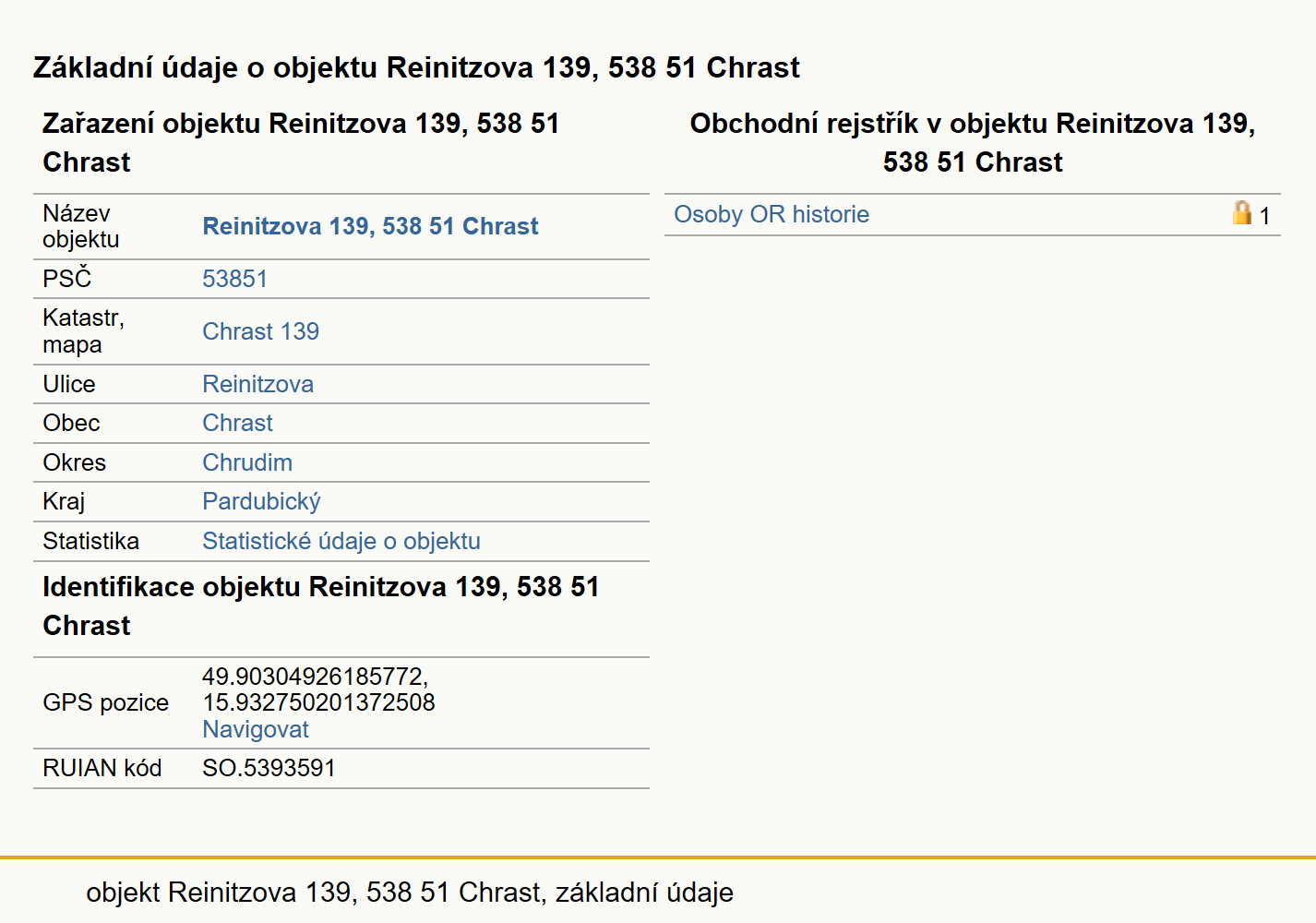Screen dimensions: 1316x923
Task: Follow the postal code 53851 link
Action: (x=234, y=279)
